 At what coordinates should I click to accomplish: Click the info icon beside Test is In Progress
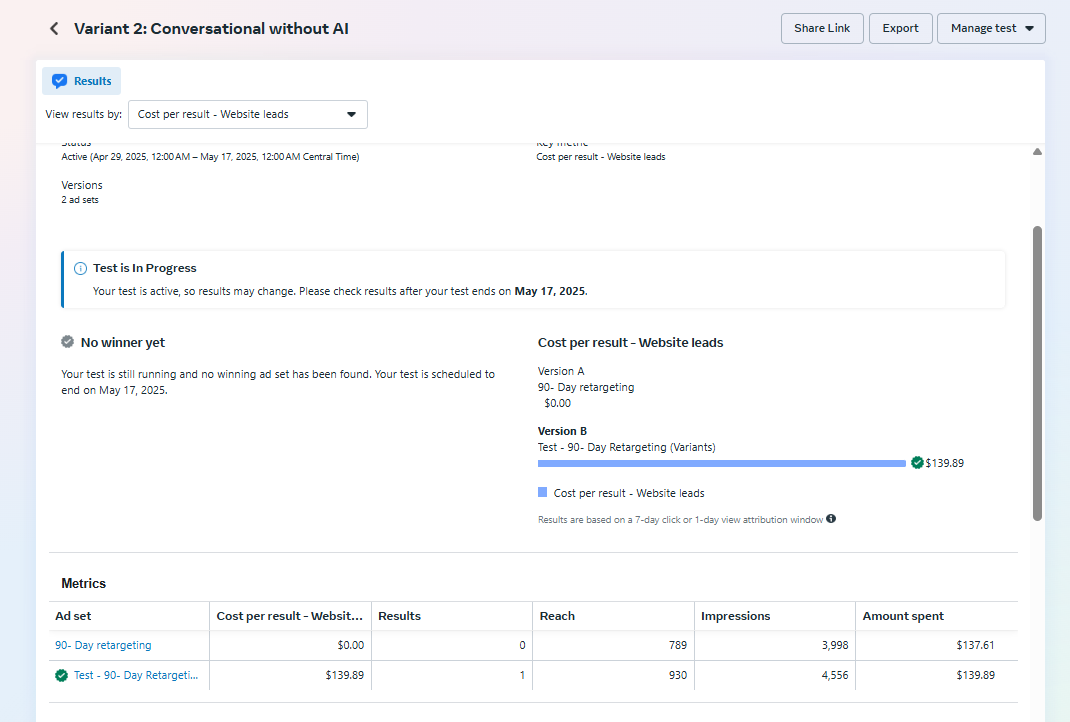tap(80, 268)
